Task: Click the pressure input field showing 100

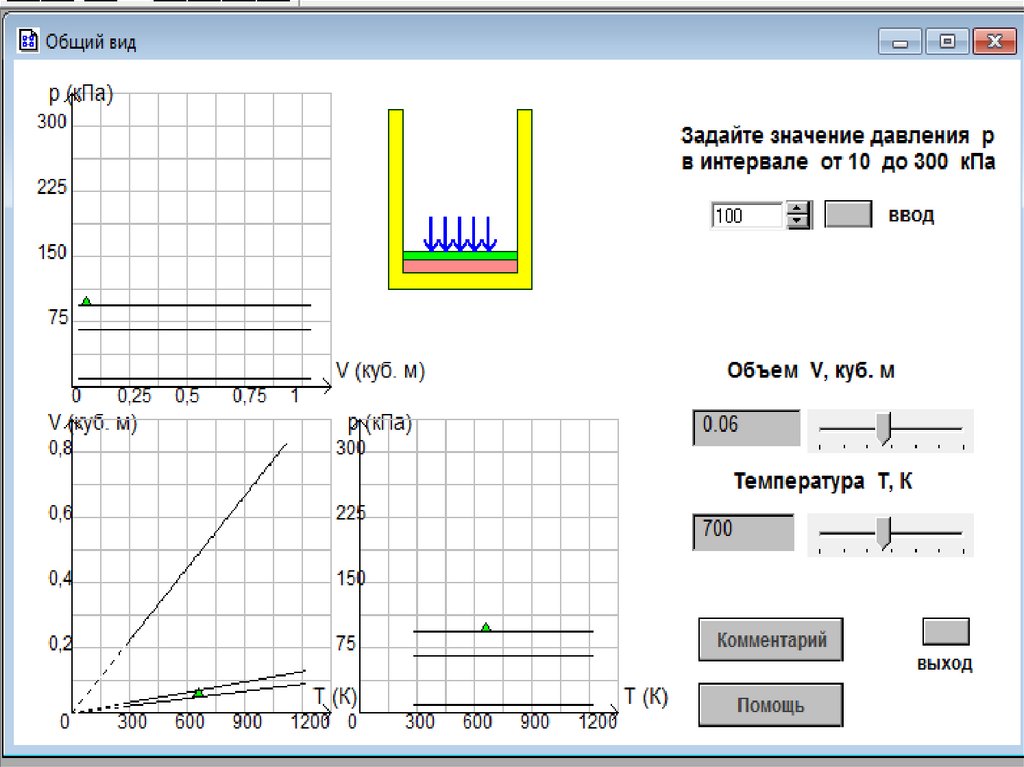Action: pyautogui.click(x=746, y=215)
